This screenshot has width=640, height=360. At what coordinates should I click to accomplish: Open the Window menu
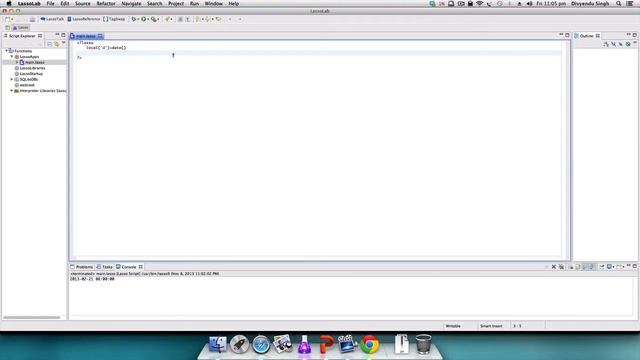(x=213, y=4)
